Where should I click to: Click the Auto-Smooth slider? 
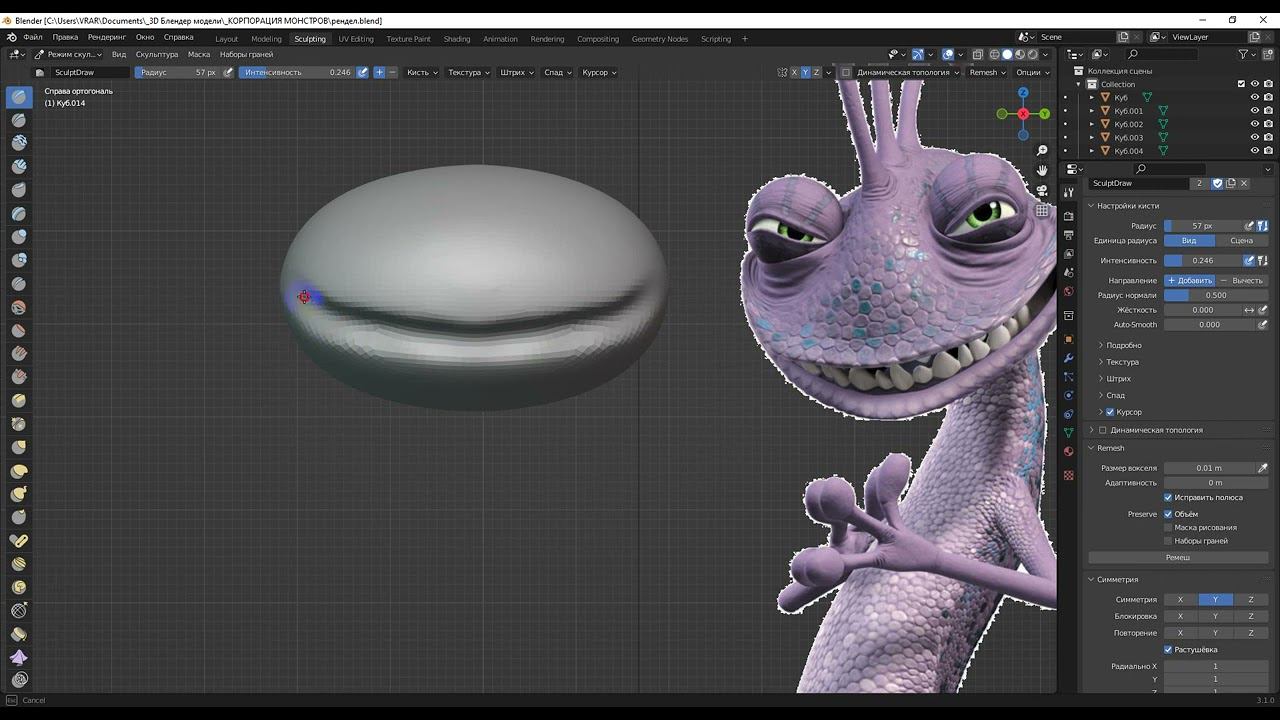click(1210, 324)
